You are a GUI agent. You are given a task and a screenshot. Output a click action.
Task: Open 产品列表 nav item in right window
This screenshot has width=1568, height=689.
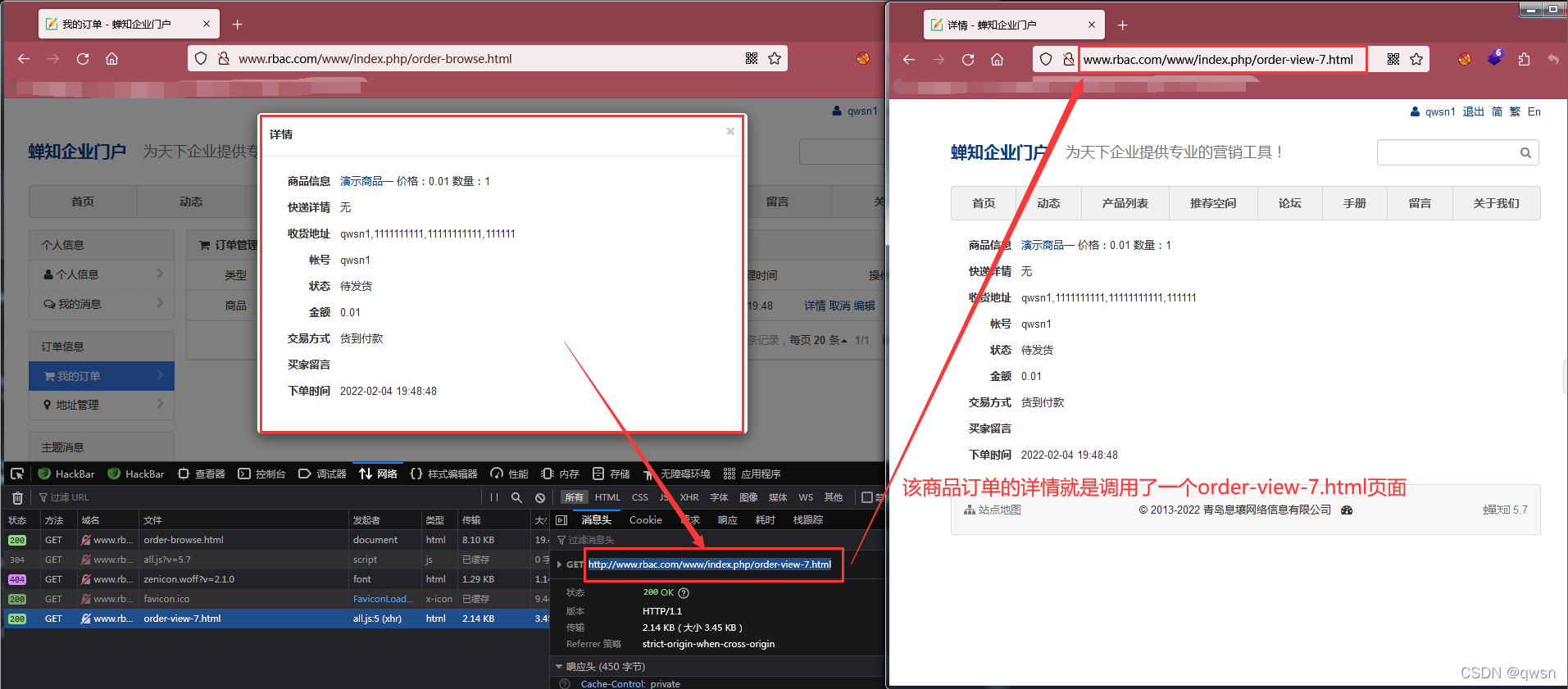[x=1125, y=203]
